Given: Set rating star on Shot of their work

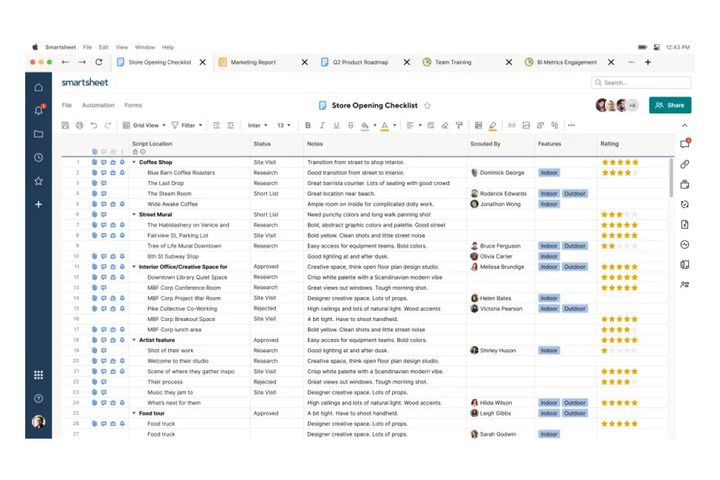Looking at the screenshot, I should coord(620,350).
